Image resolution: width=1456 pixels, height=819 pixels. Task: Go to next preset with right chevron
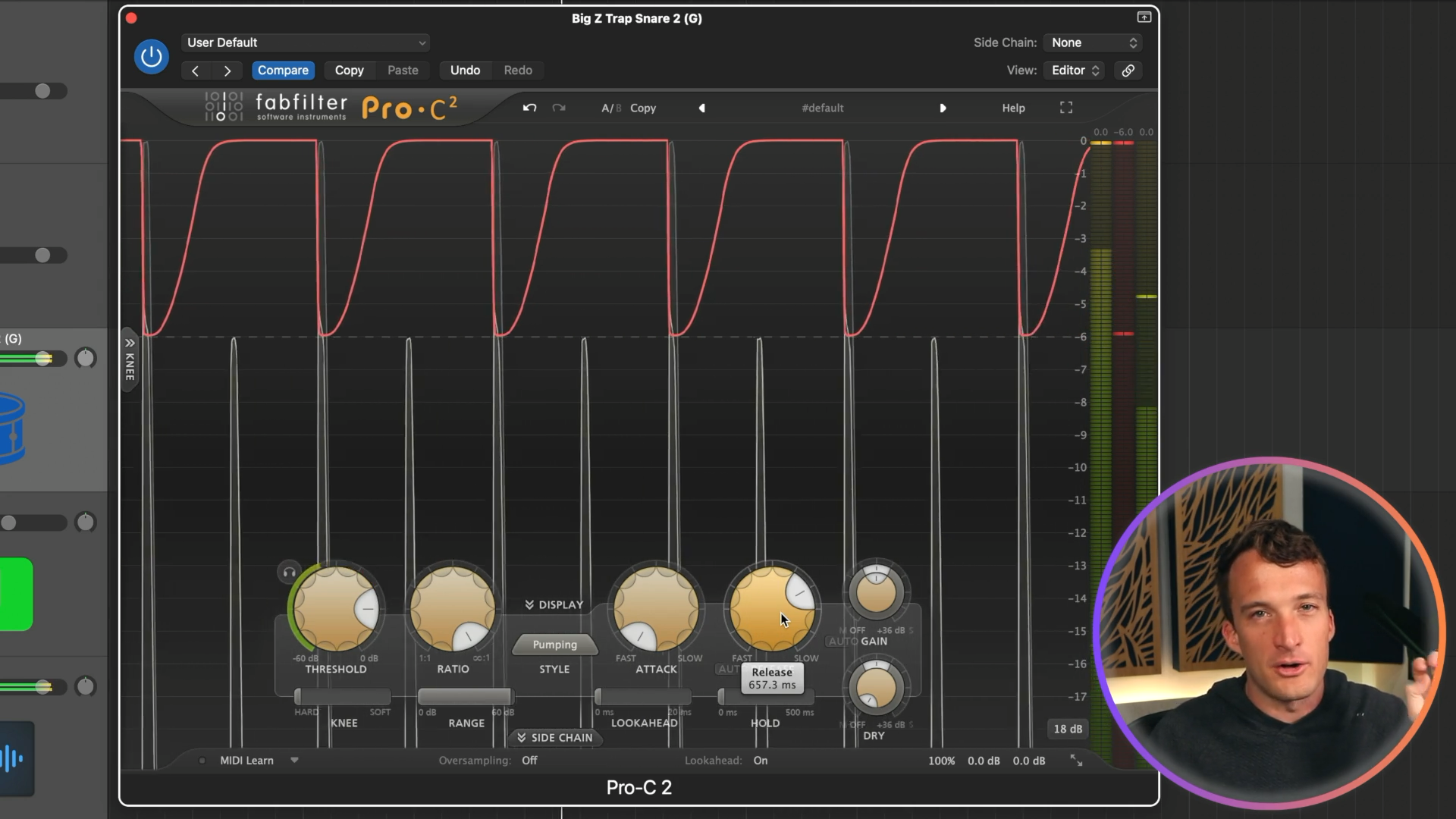pos(227,71)
